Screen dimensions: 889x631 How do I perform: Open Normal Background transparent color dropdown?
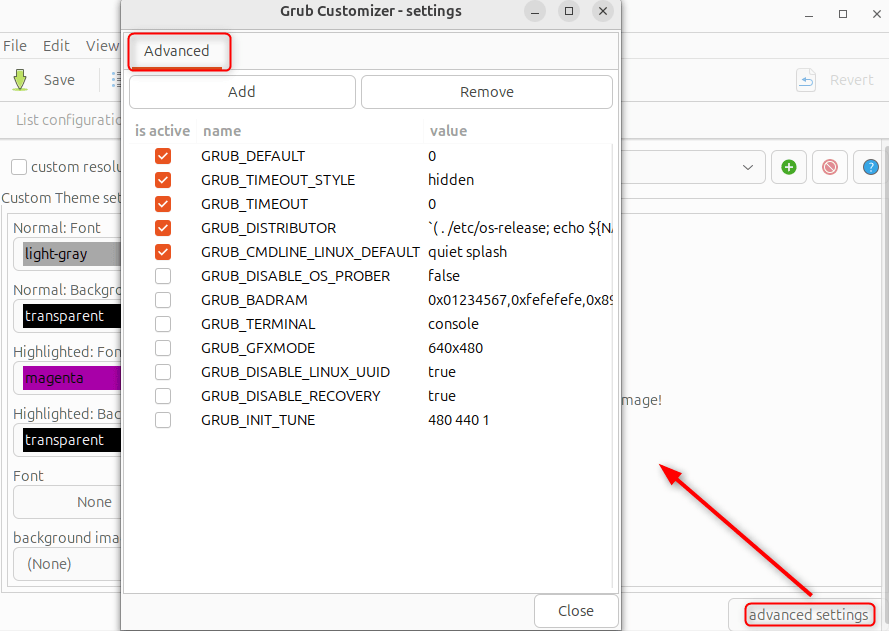[x=67, y=316]
